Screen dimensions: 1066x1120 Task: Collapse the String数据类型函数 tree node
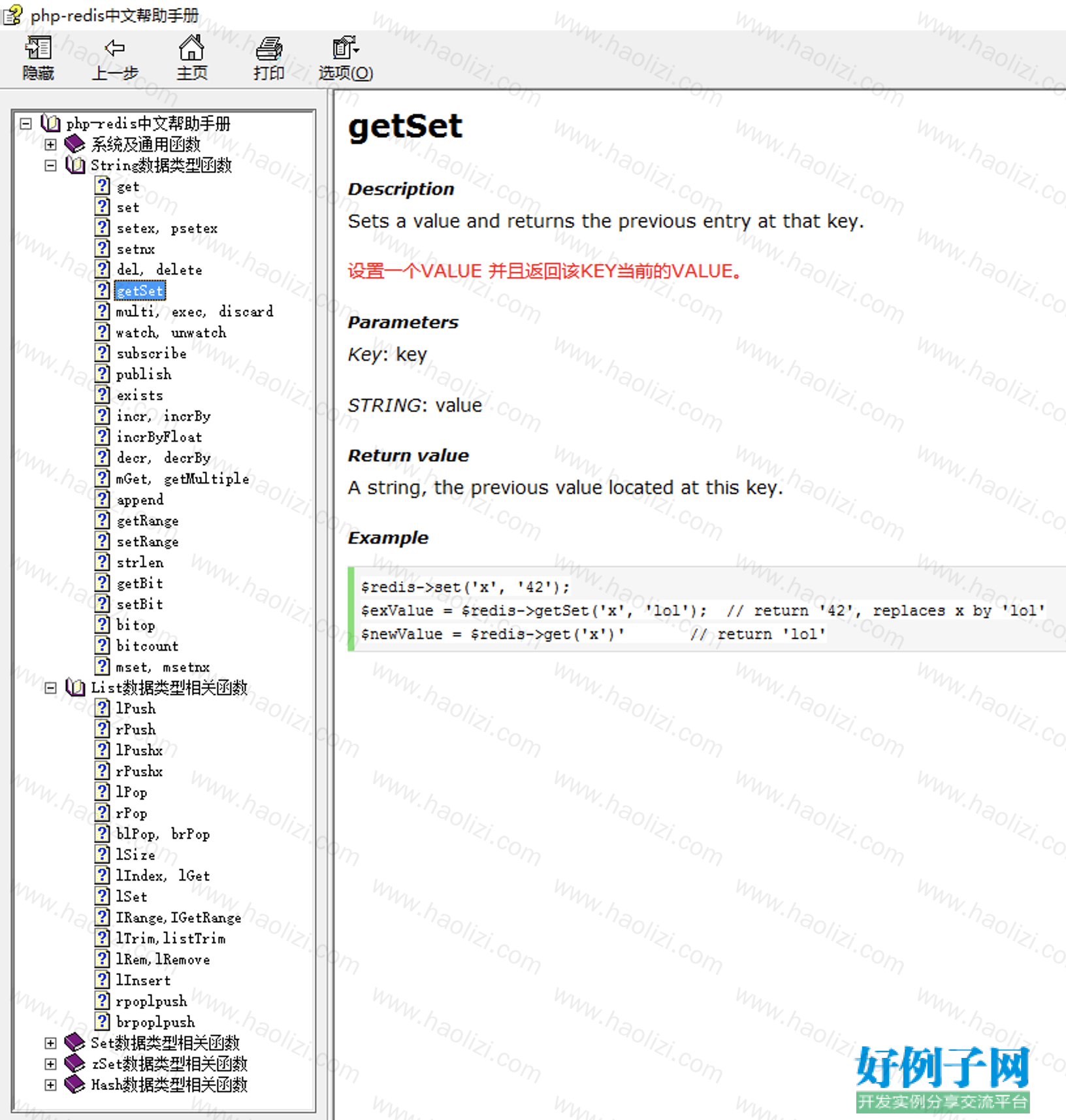tap(50, 165)
